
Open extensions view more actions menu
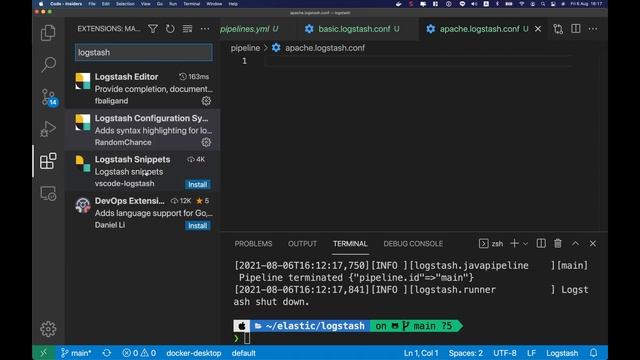pyautogui.click(x=205, y=29)
